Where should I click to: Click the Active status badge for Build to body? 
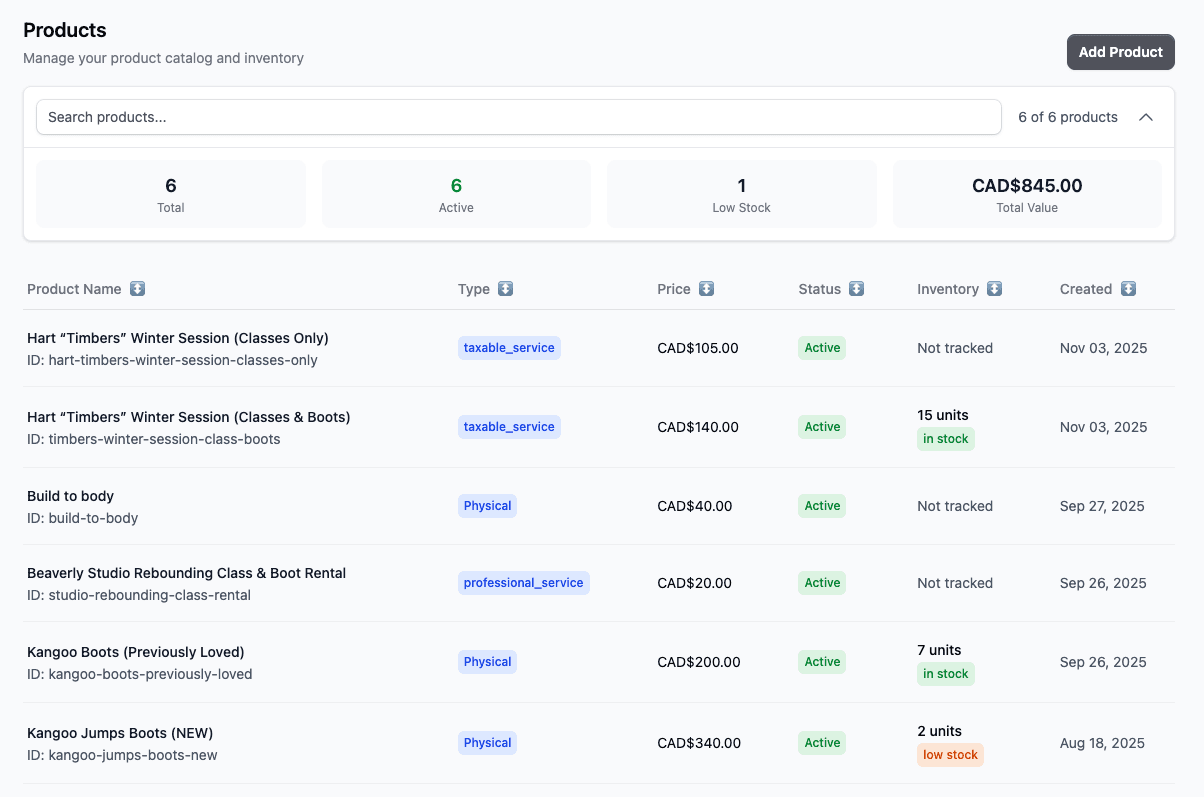(821, 505)
